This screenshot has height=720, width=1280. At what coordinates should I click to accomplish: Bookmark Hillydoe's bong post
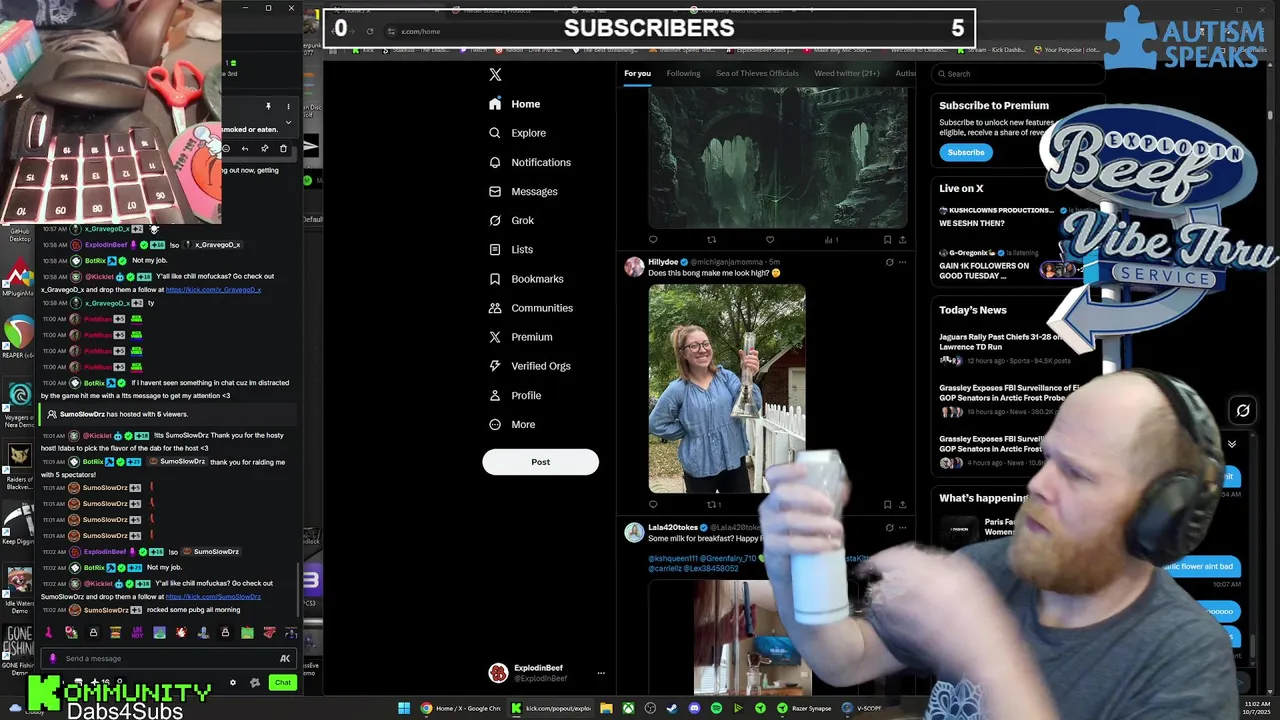click(887, 504)
